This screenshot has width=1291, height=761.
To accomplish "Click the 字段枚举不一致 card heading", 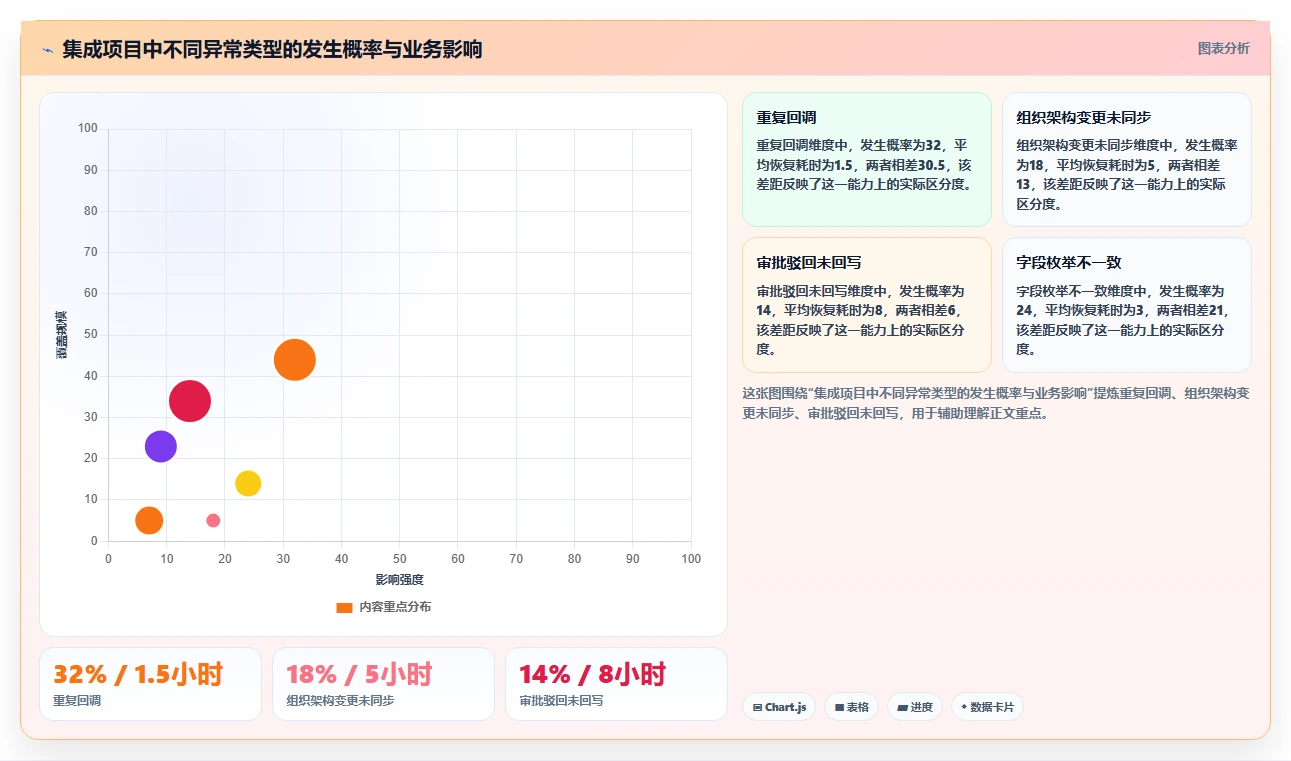I will coord(1069,262).
